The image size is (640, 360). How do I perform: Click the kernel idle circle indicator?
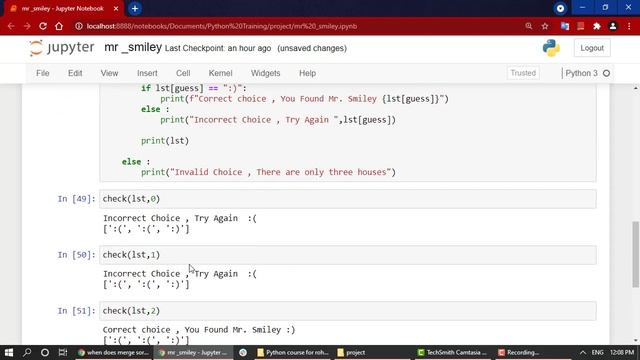click(607, 73)
